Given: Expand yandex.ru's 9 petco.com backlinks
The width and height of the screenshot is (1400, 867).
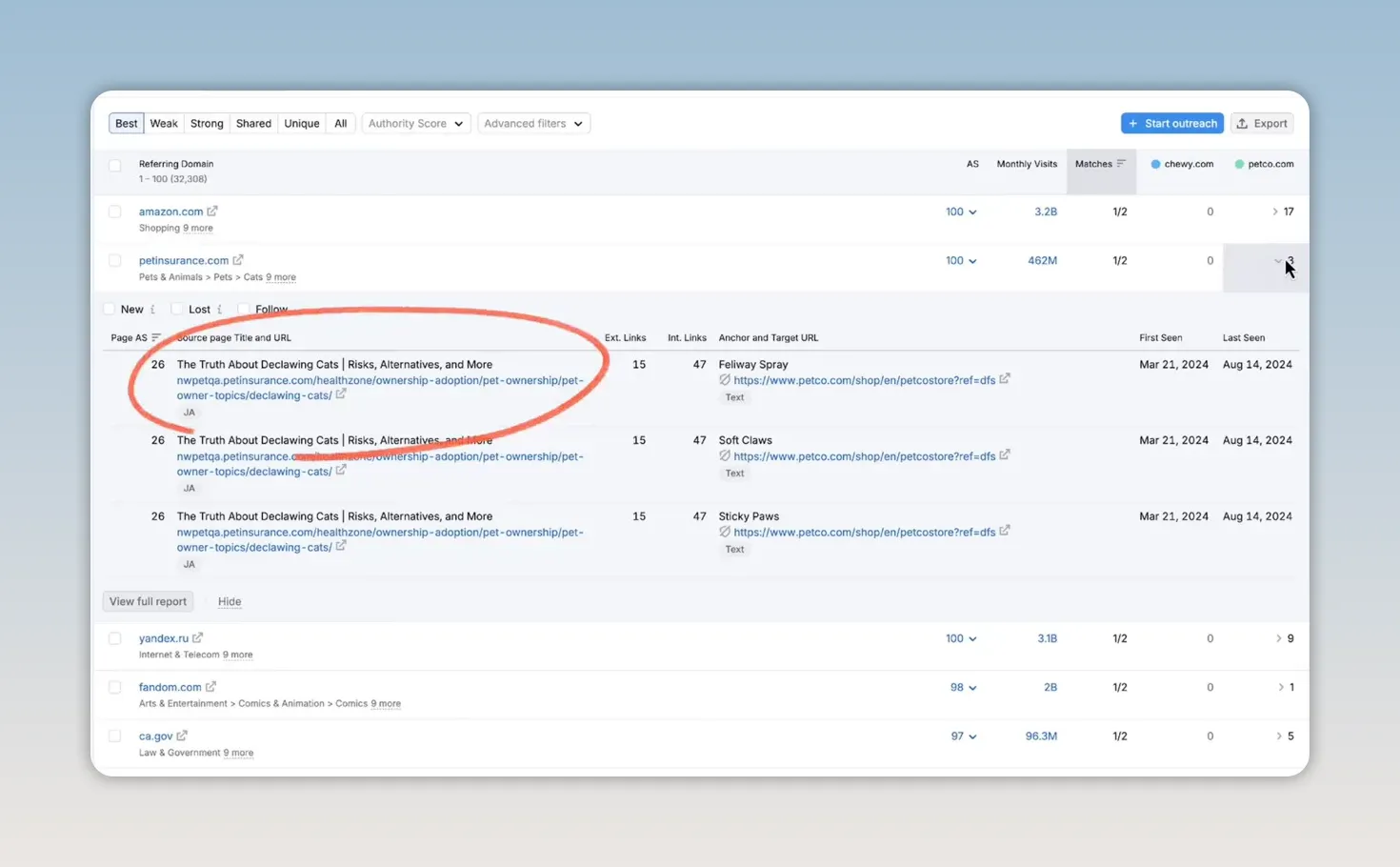Looking at the screenshot, I should (1285, 638).
